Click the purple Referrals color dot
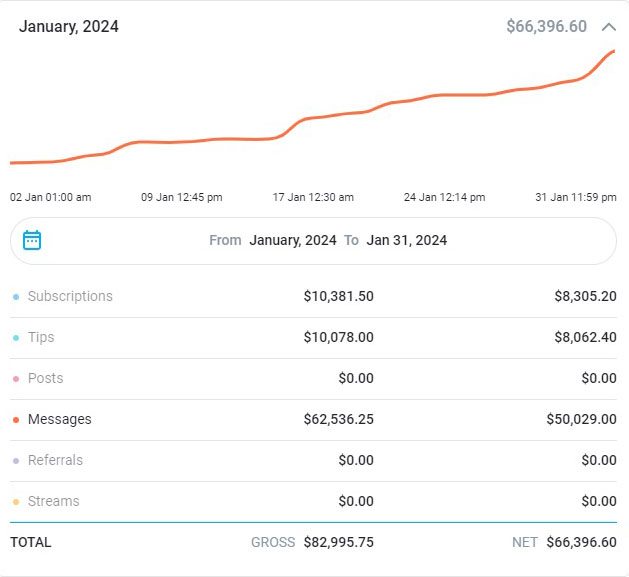Viewport: 629px width, 577px height. [x=16, y=461]
